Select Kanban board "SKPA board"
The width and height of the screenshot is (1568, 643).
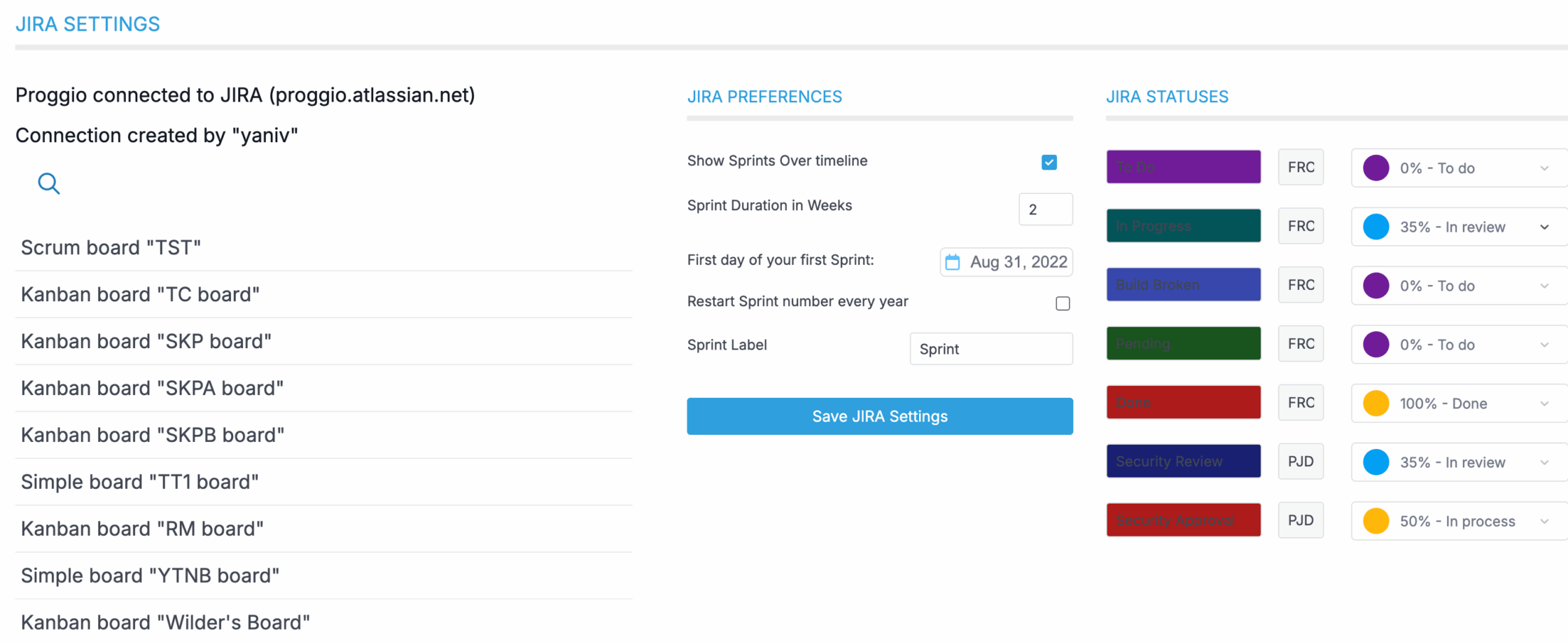[x=323, y=388]
